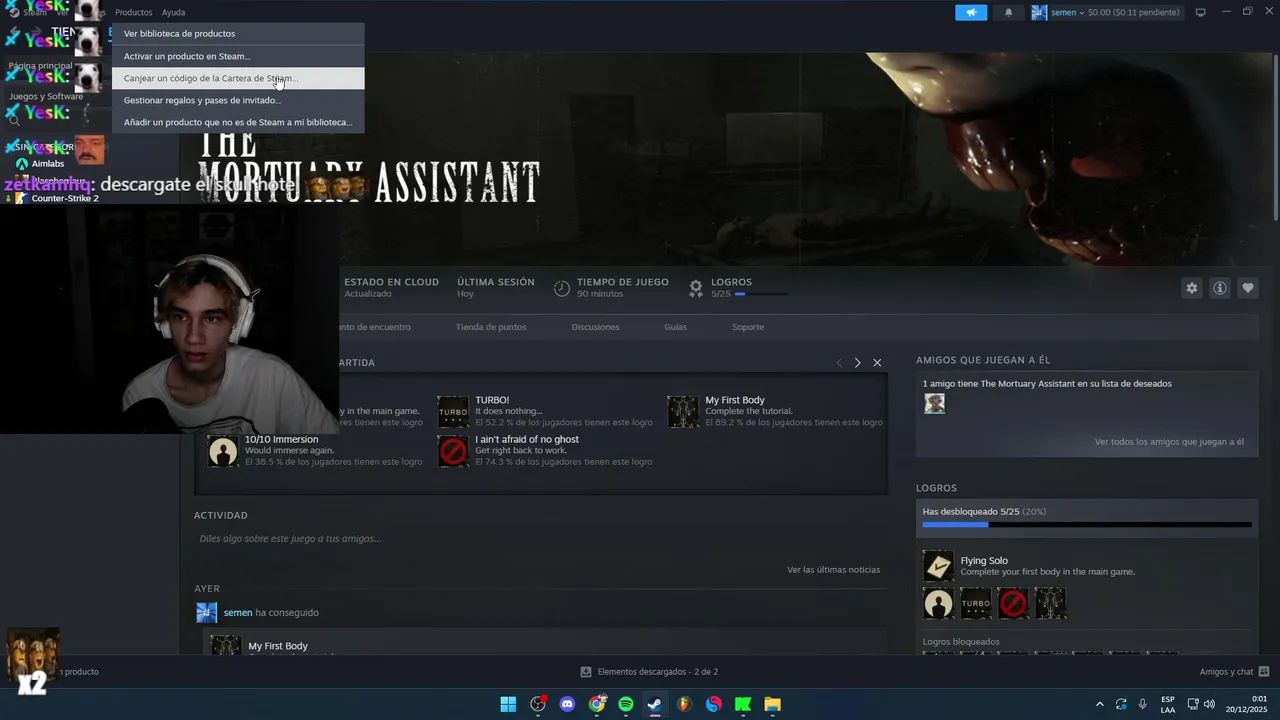Image resolution: width=1280 pixels, height=720 pixels.
Task: Open the Flying Solo achievement icon
Action: (938, 566)
